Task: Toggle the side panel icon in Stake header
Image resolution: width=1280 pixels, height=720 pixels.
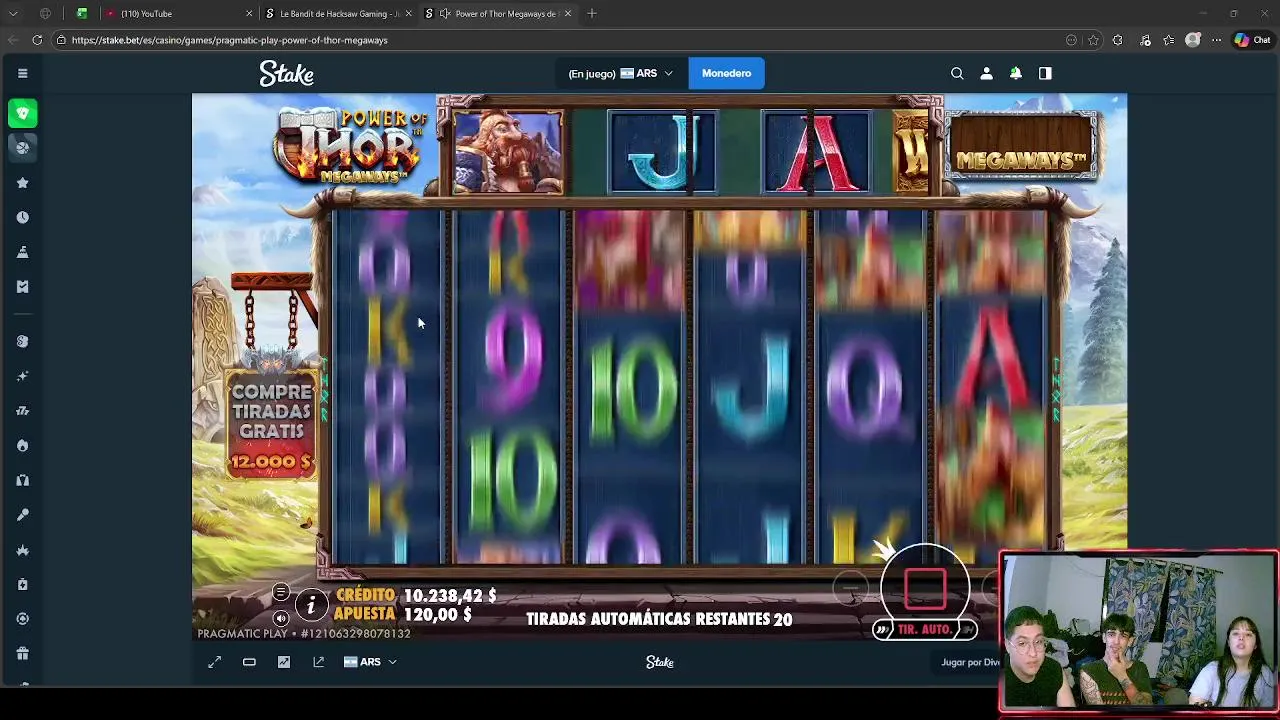Action: pos(1045,73)
